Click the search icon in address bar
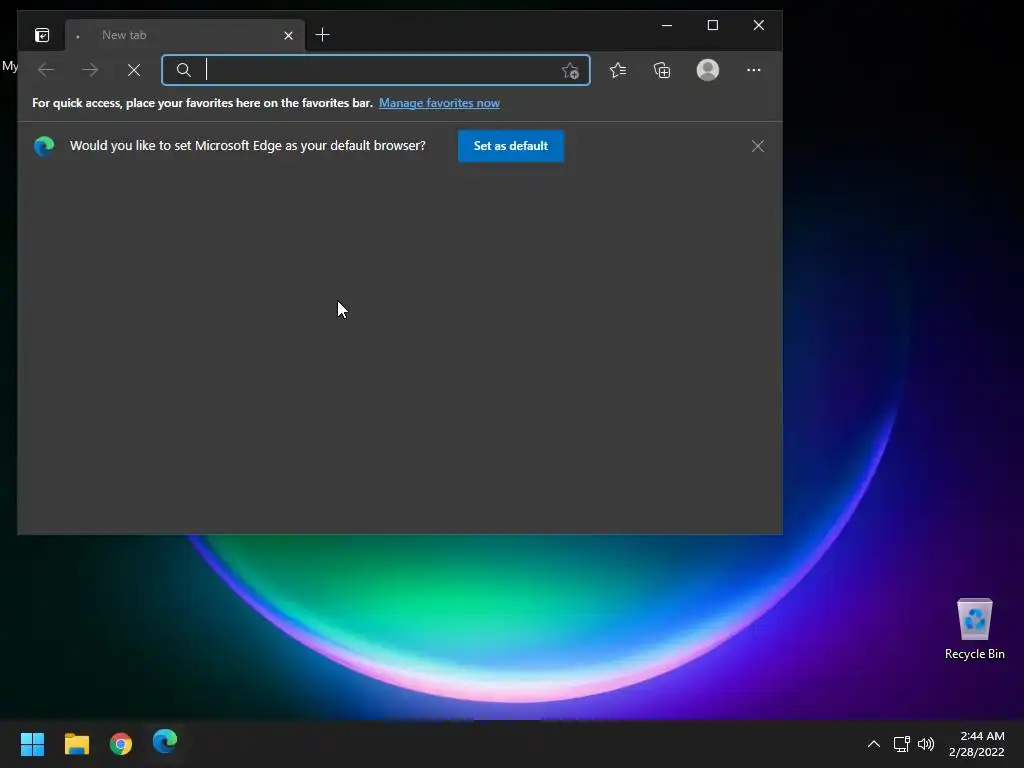The image size is (1024, 768). (184, 70)
